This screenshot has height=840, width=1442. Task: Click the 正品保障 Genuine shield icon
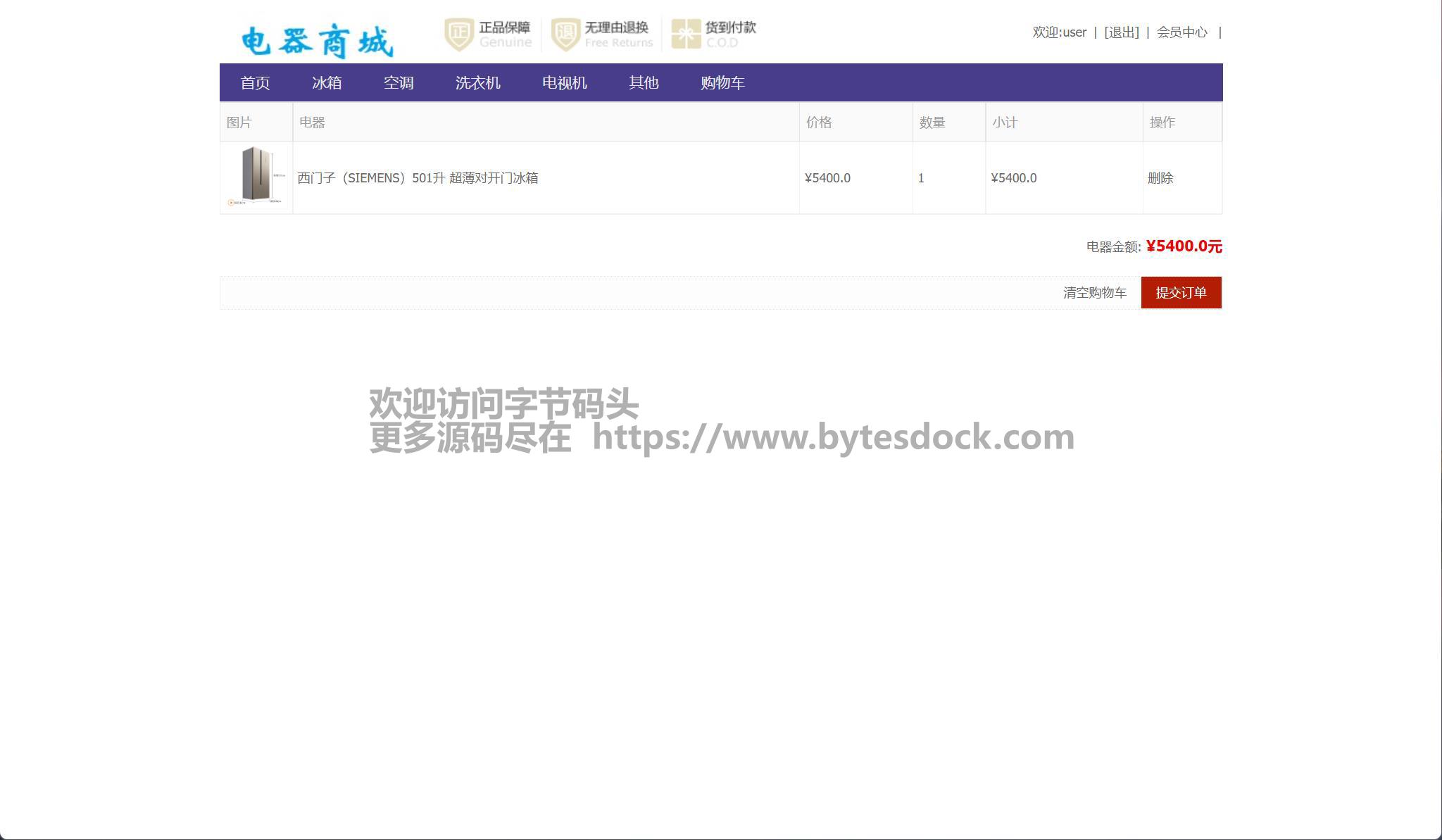point(459,34)
